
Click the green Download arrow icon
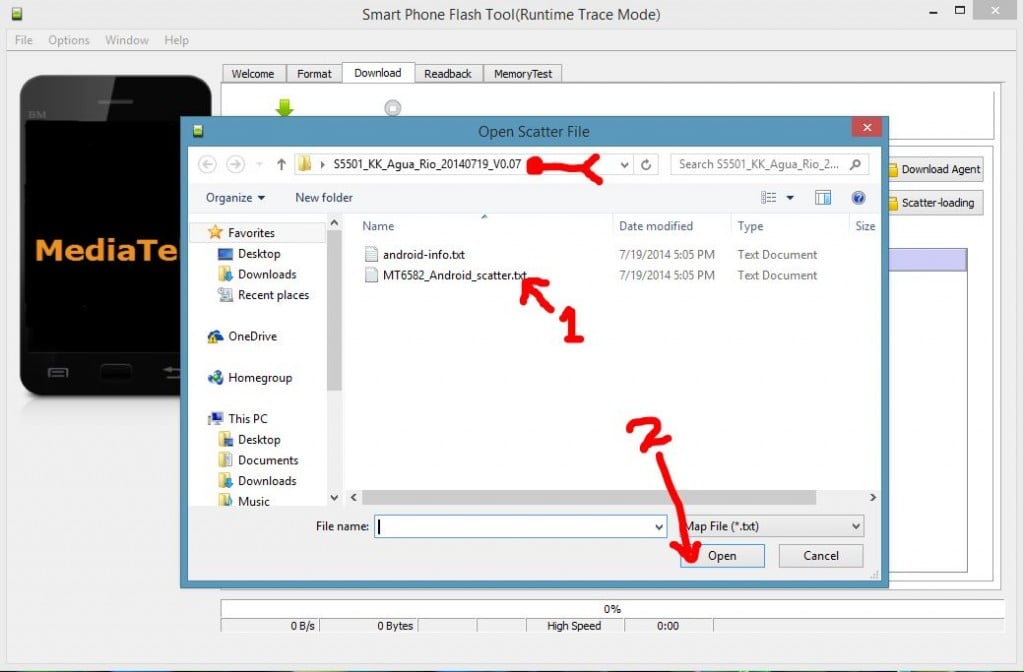pos(284,107)
